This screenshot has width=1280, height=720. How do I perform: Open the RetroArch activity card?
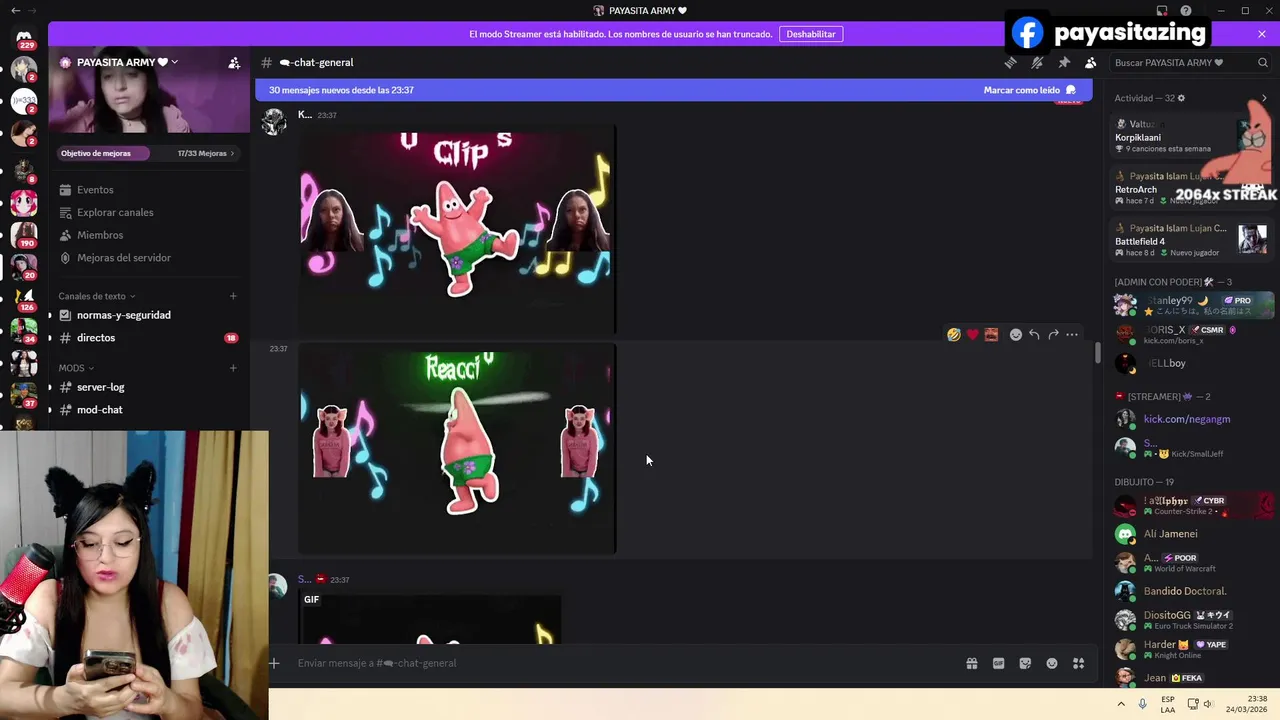coord(1192,189)
